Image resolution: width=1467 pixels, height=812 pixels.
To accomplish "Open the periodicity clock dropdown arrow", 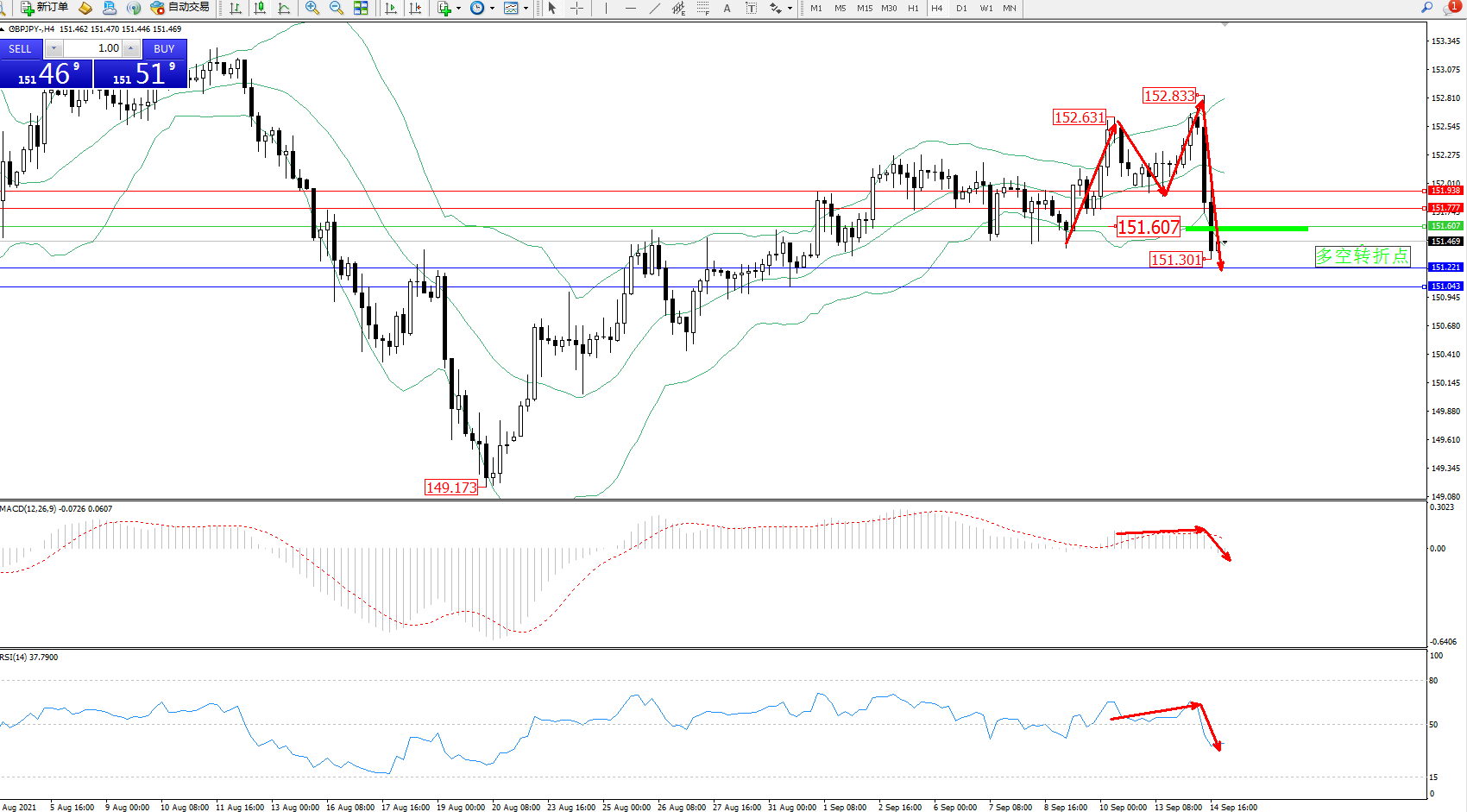I will point(492,9).
